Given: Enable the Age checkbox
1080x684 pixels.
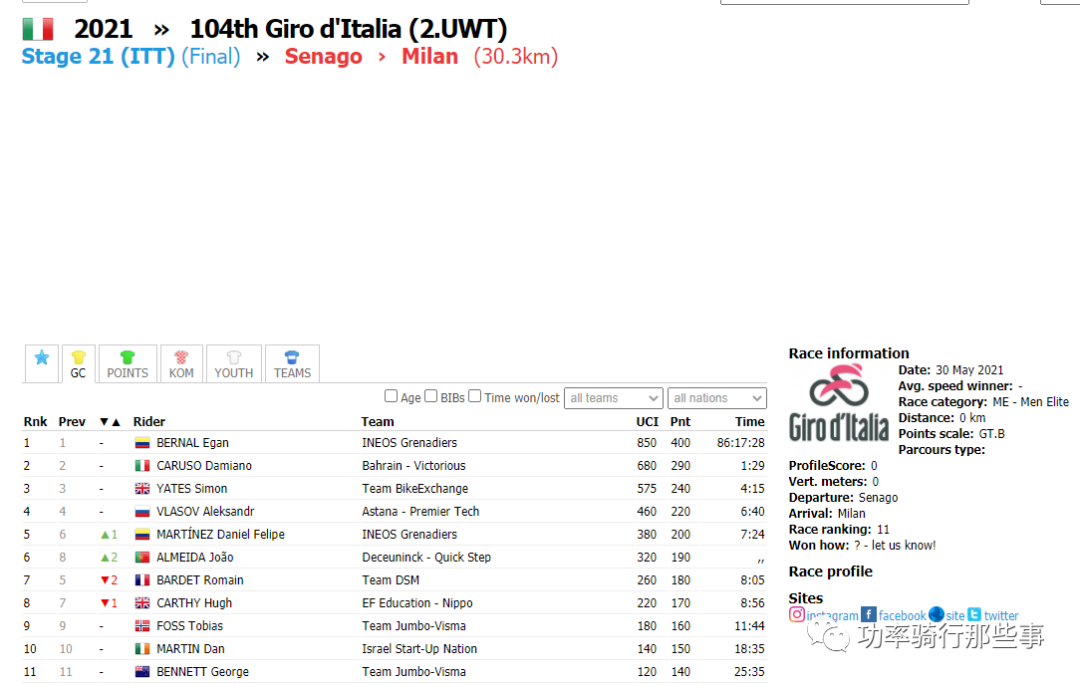Looking at the screenshot, I should 391,396.
